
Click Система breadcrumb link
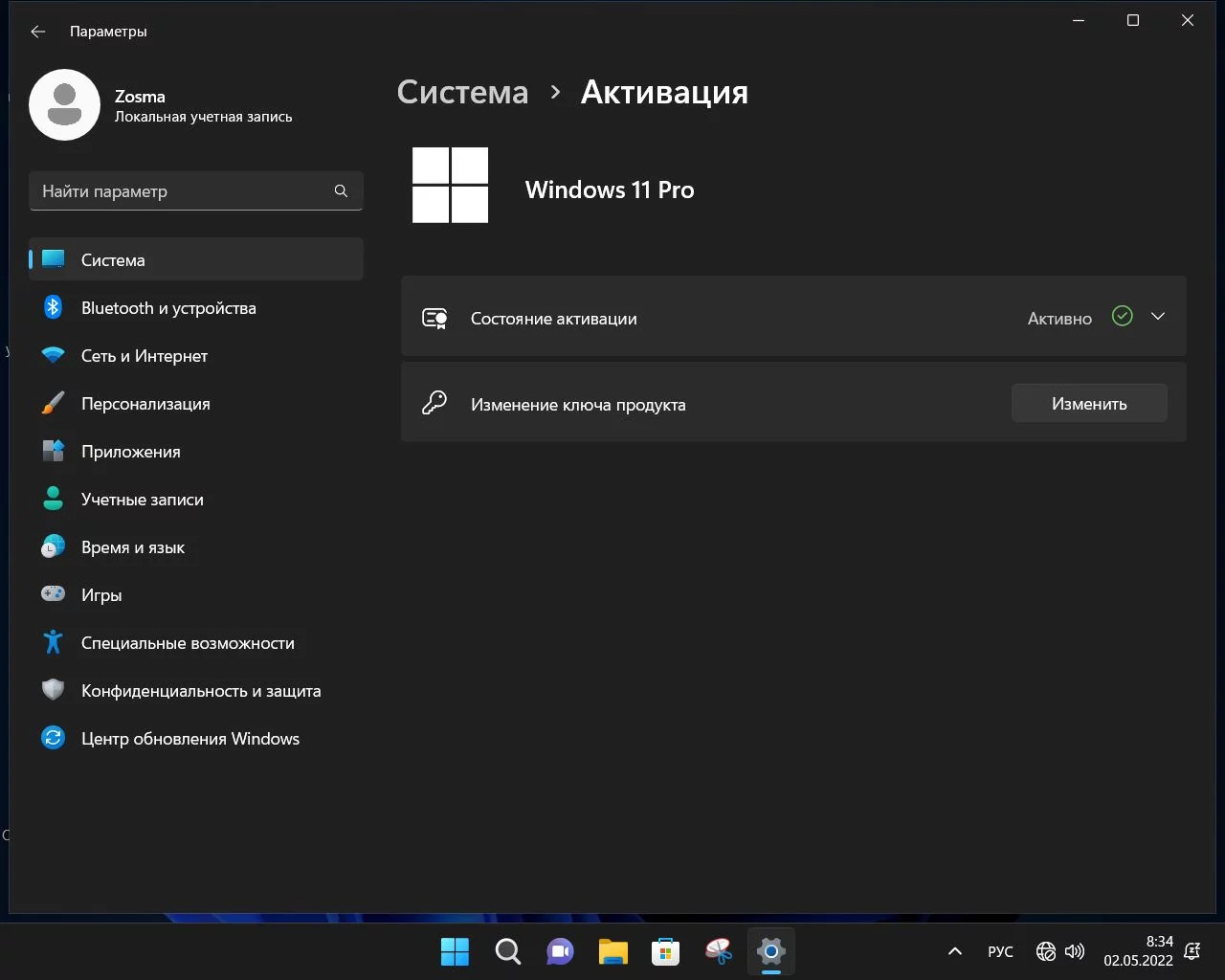462,92
